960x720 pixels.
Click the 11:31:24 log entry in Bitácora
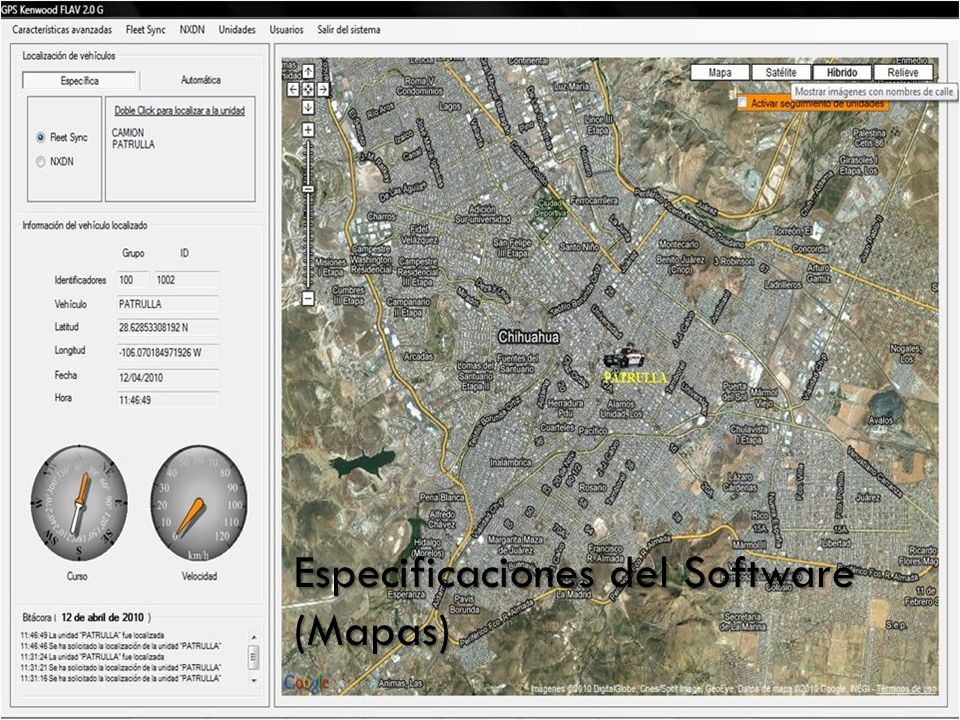92,657
